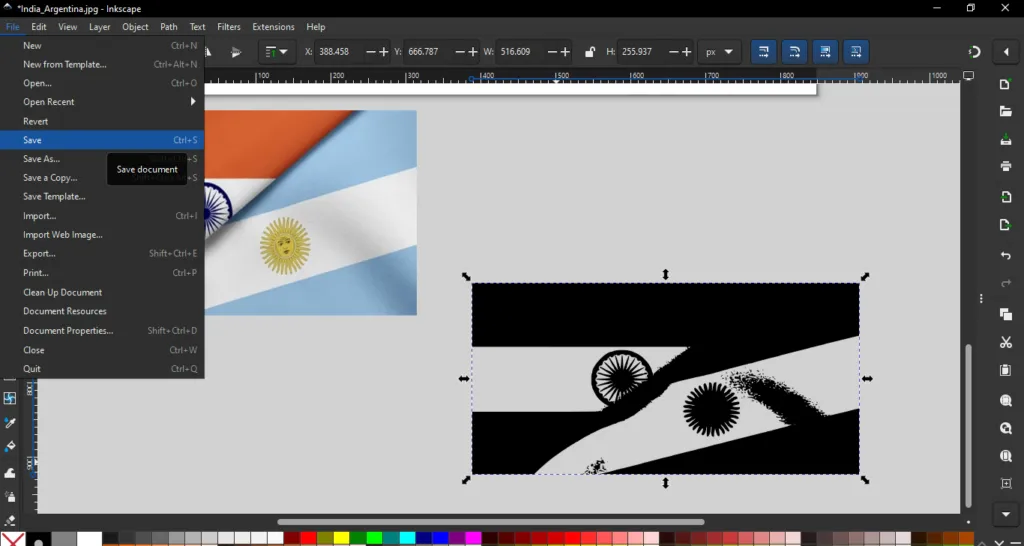This screenshot has height=546, width=1024.
Task: Click the left-pointing panel collapse arrow at top right
Action: (x=1006, y=52)
